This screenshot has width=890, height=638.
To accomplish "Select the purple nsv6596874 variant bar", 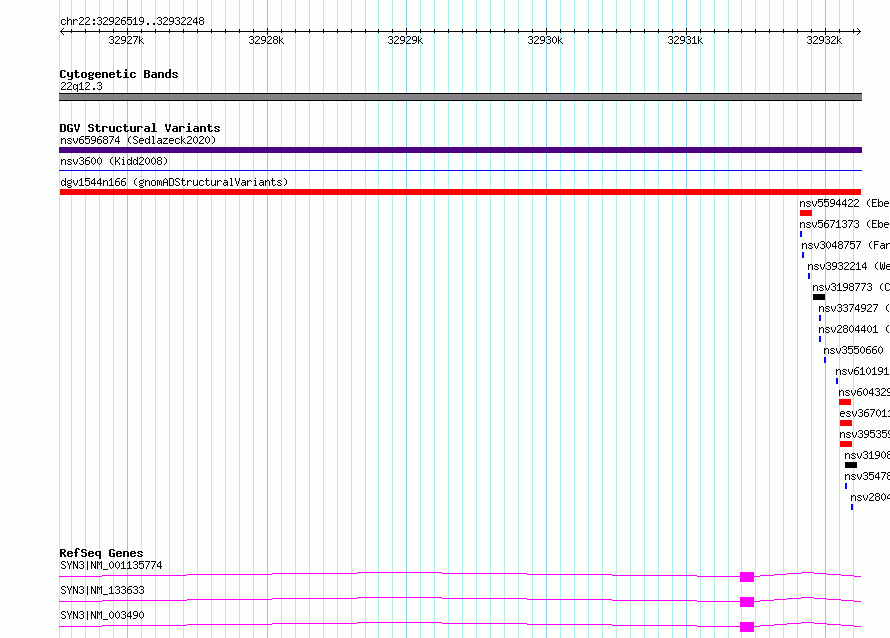I will click(x=460, y=150).
